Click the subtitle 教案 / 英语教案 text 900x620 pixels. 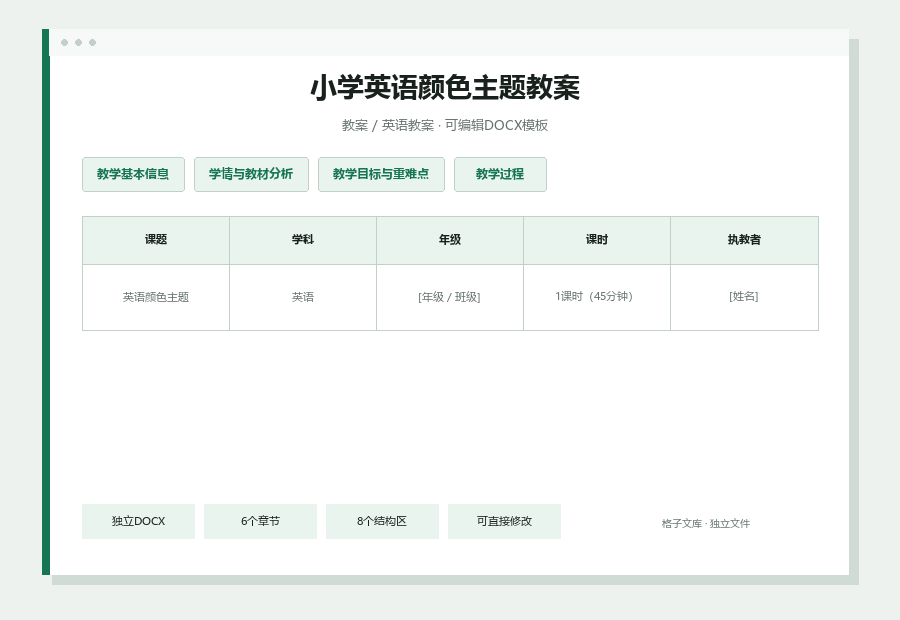click(x=388, y=125)
